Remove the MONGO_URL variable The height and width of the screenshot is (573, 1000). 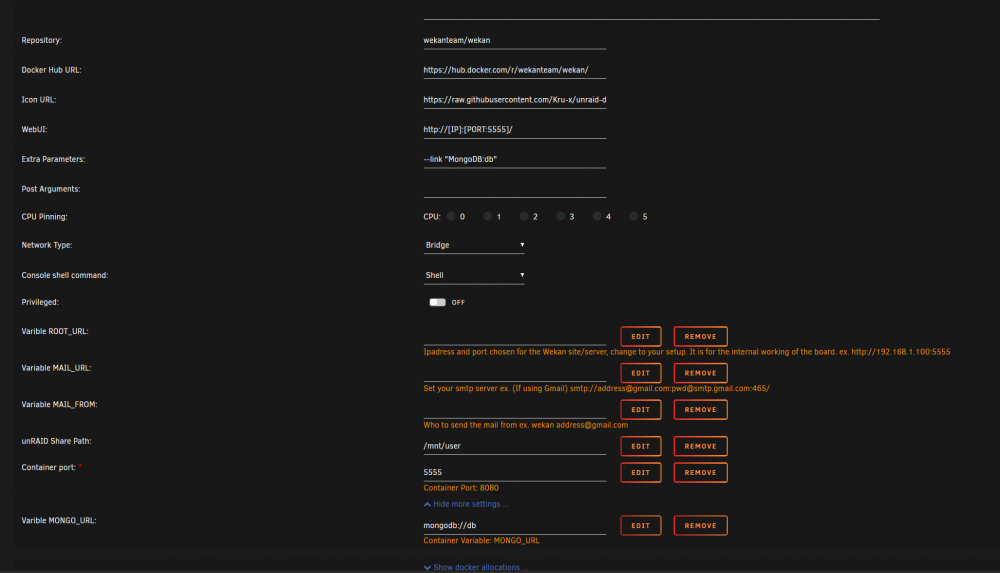[x=700, y=525]
